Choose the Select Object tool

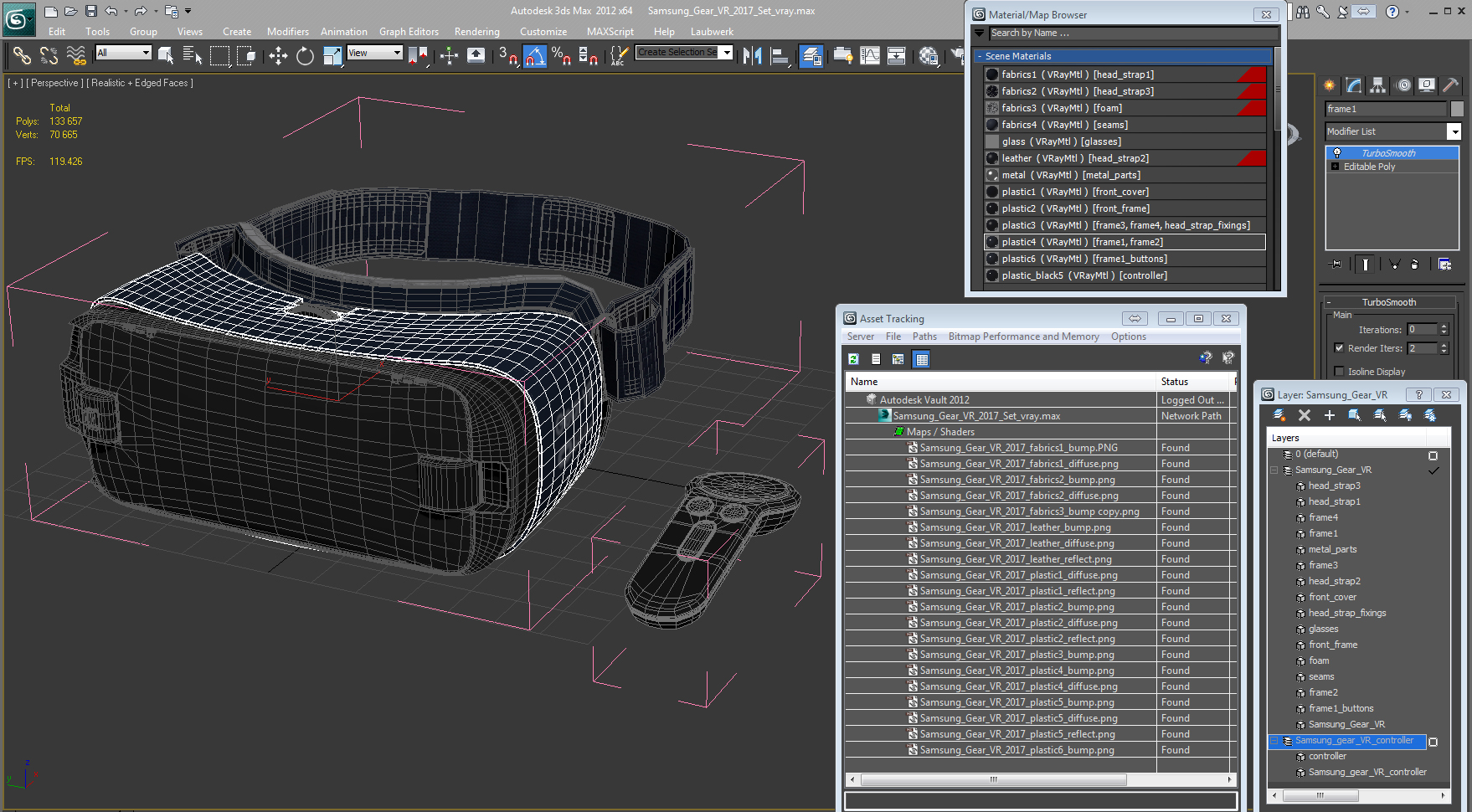[166, 56]
